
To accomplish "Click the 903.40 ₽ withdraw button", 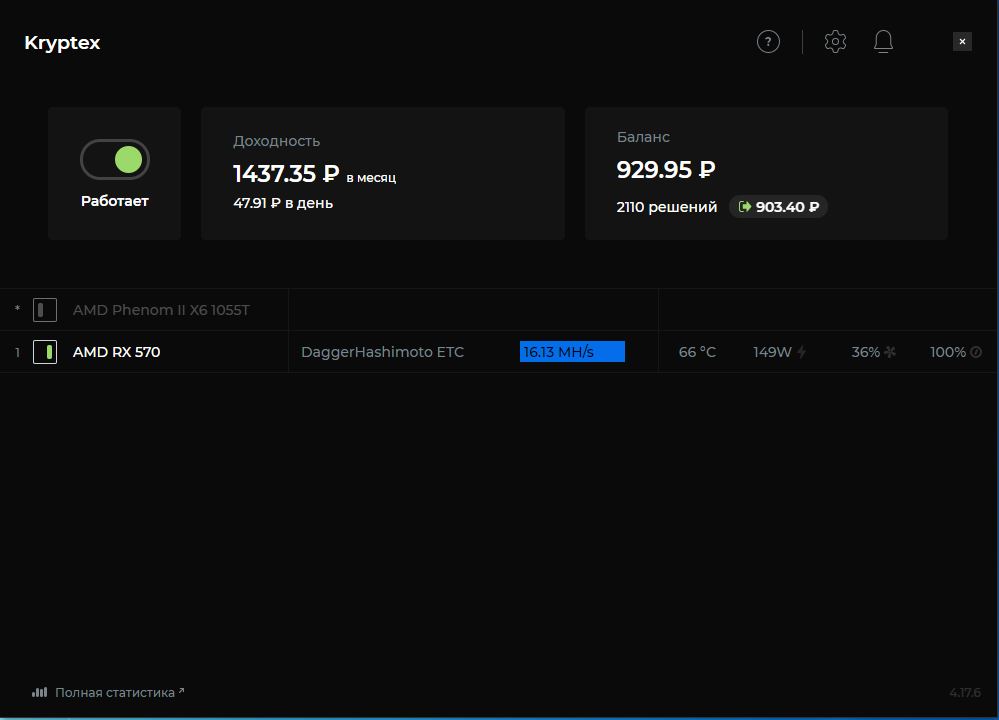I will [x=778, y=206].
